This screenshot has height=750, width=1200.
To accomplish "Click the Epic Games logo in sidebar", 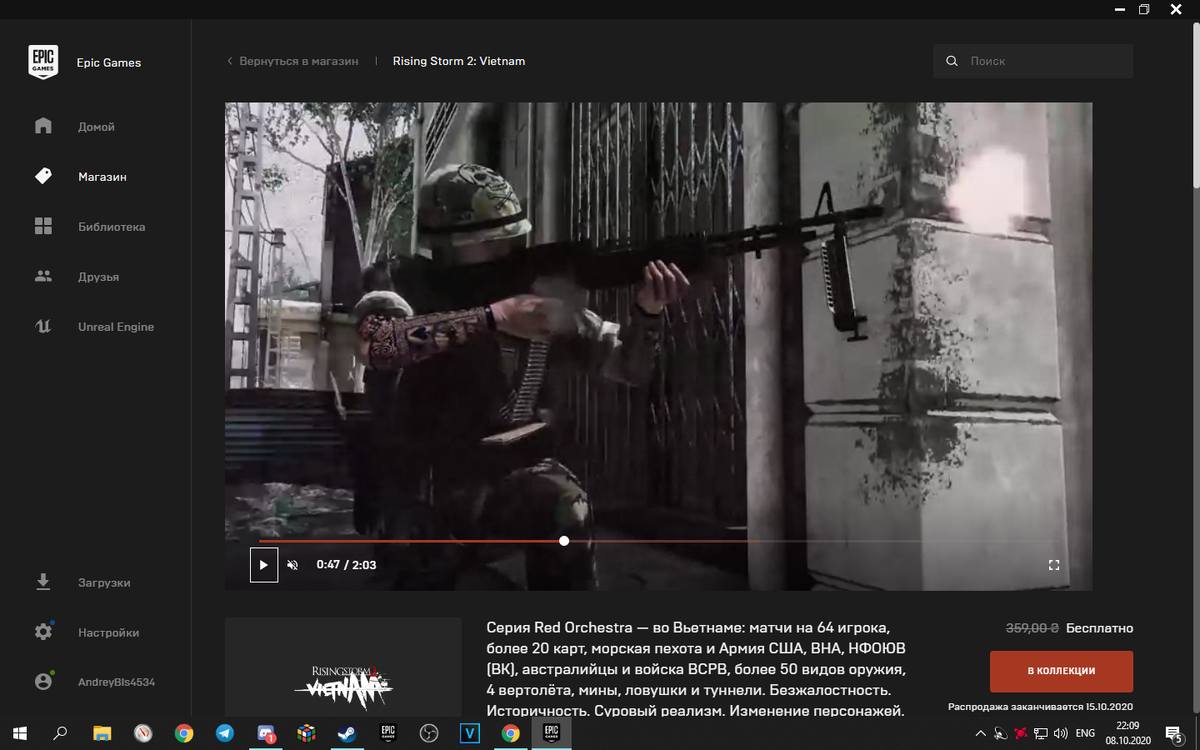I will (44, 62).
